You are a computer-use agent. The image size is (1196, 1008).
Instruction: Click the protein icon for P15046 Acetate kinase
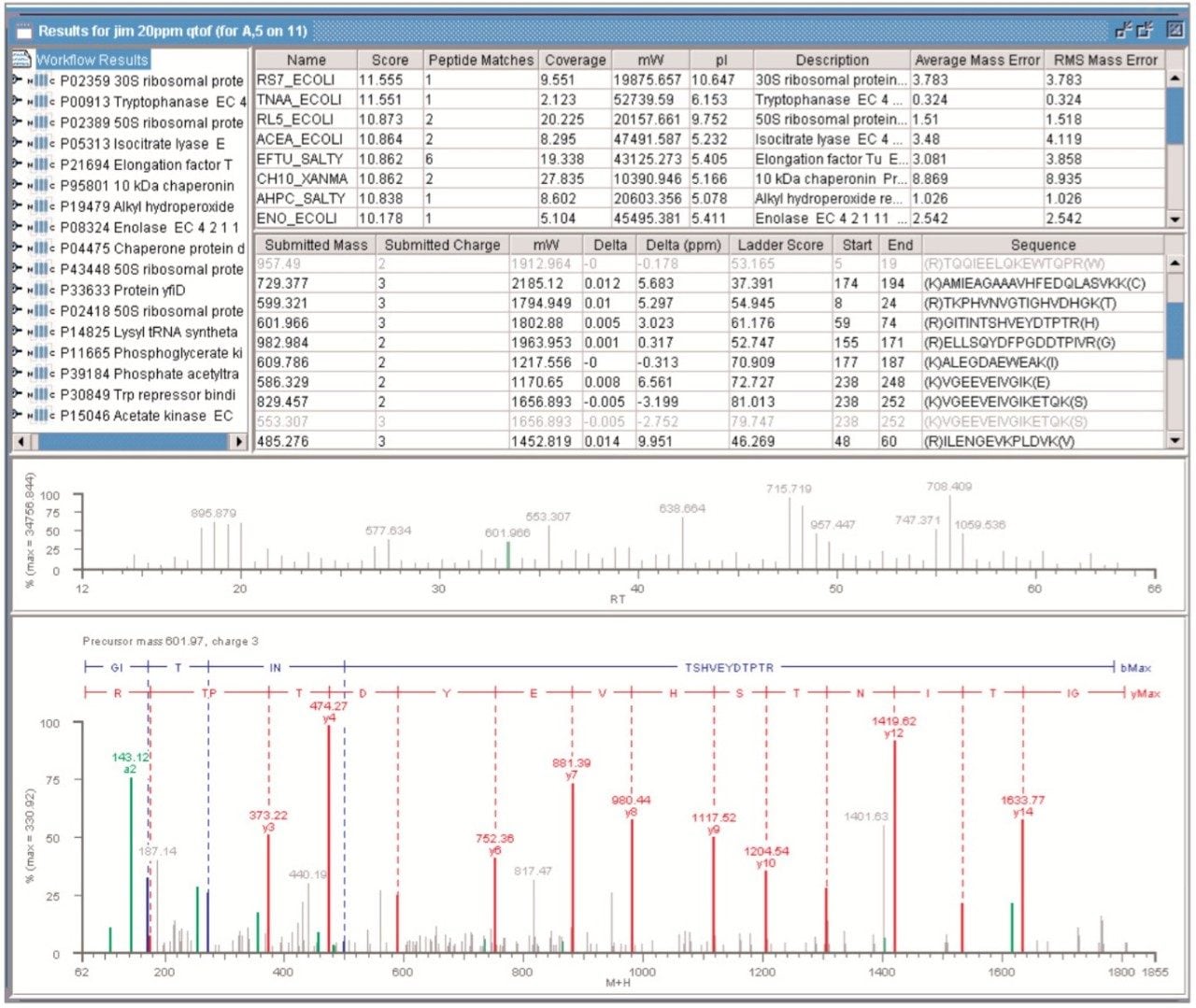tap(40, 416)
